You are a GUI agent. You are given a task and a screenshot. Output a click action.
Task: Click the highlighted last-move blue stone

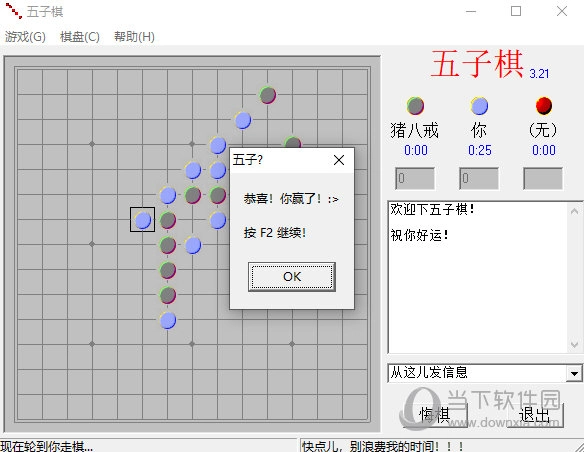click(x=143, y=220)
